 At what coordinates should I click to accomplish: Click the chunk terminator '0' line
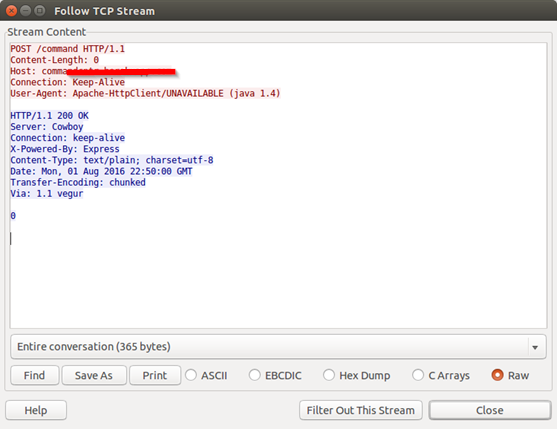(x=13, y=216)
